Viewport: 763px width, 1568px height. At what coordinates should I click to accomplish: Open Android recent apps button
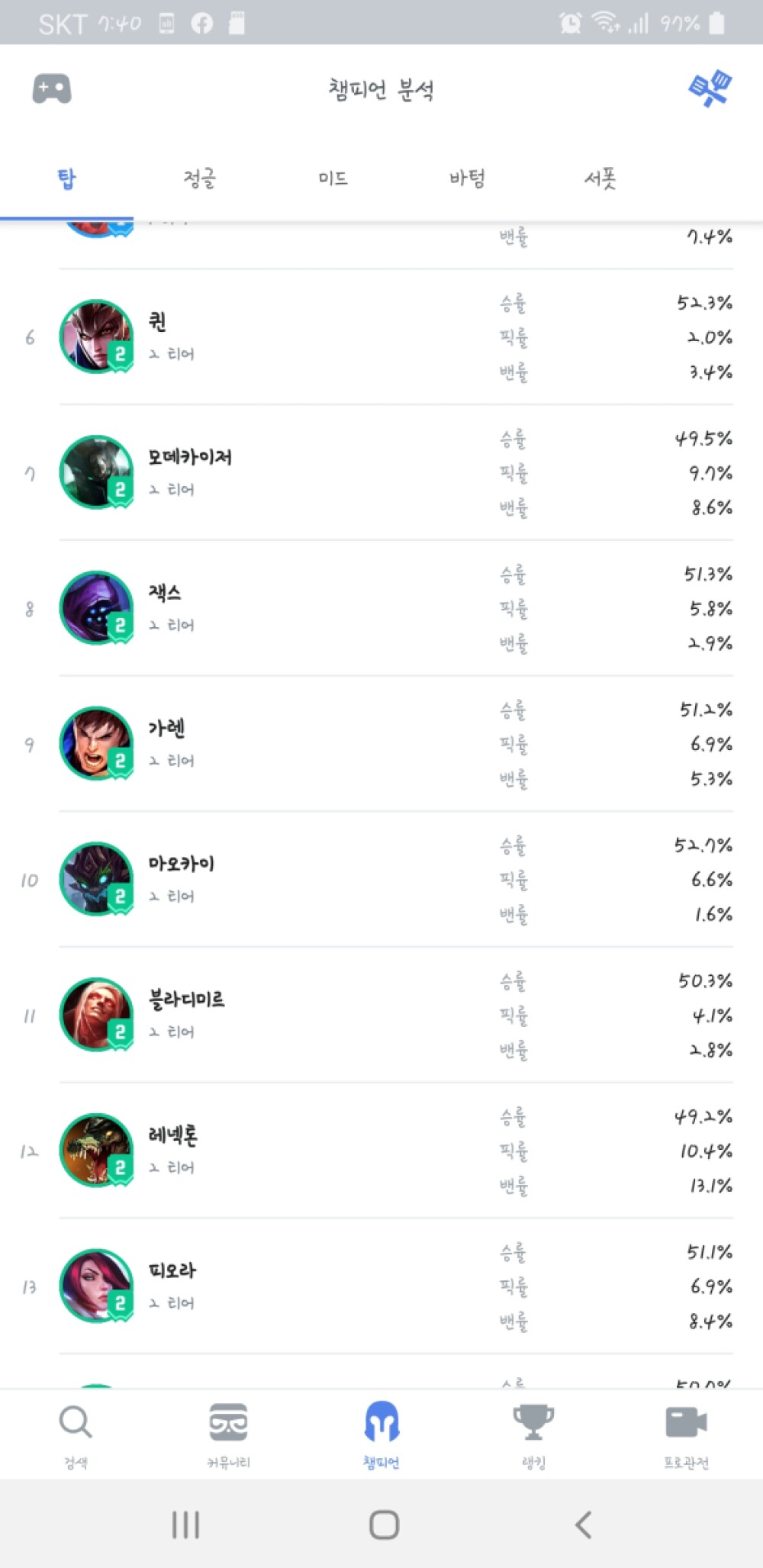click(x=185, y=1525)
